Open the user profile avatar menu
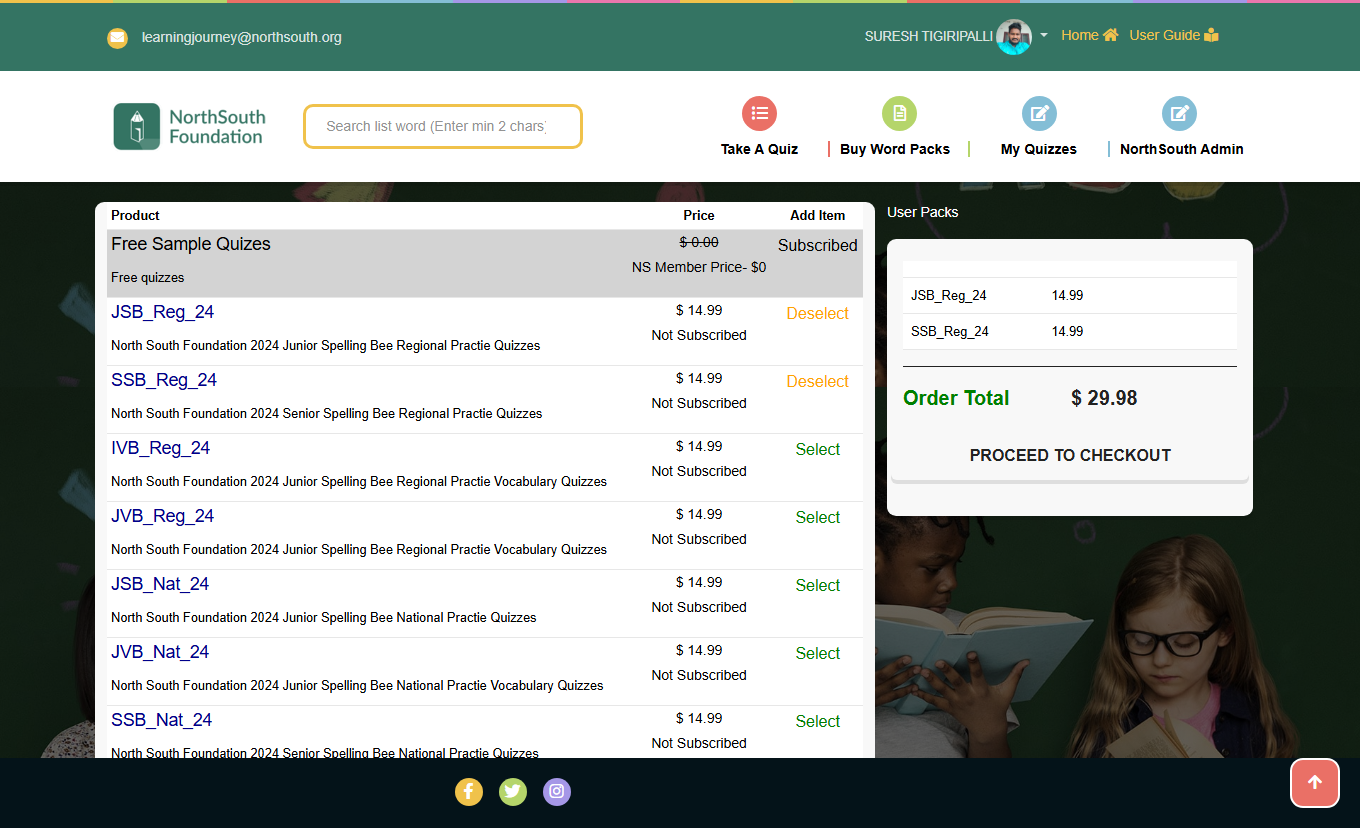 1014,37
